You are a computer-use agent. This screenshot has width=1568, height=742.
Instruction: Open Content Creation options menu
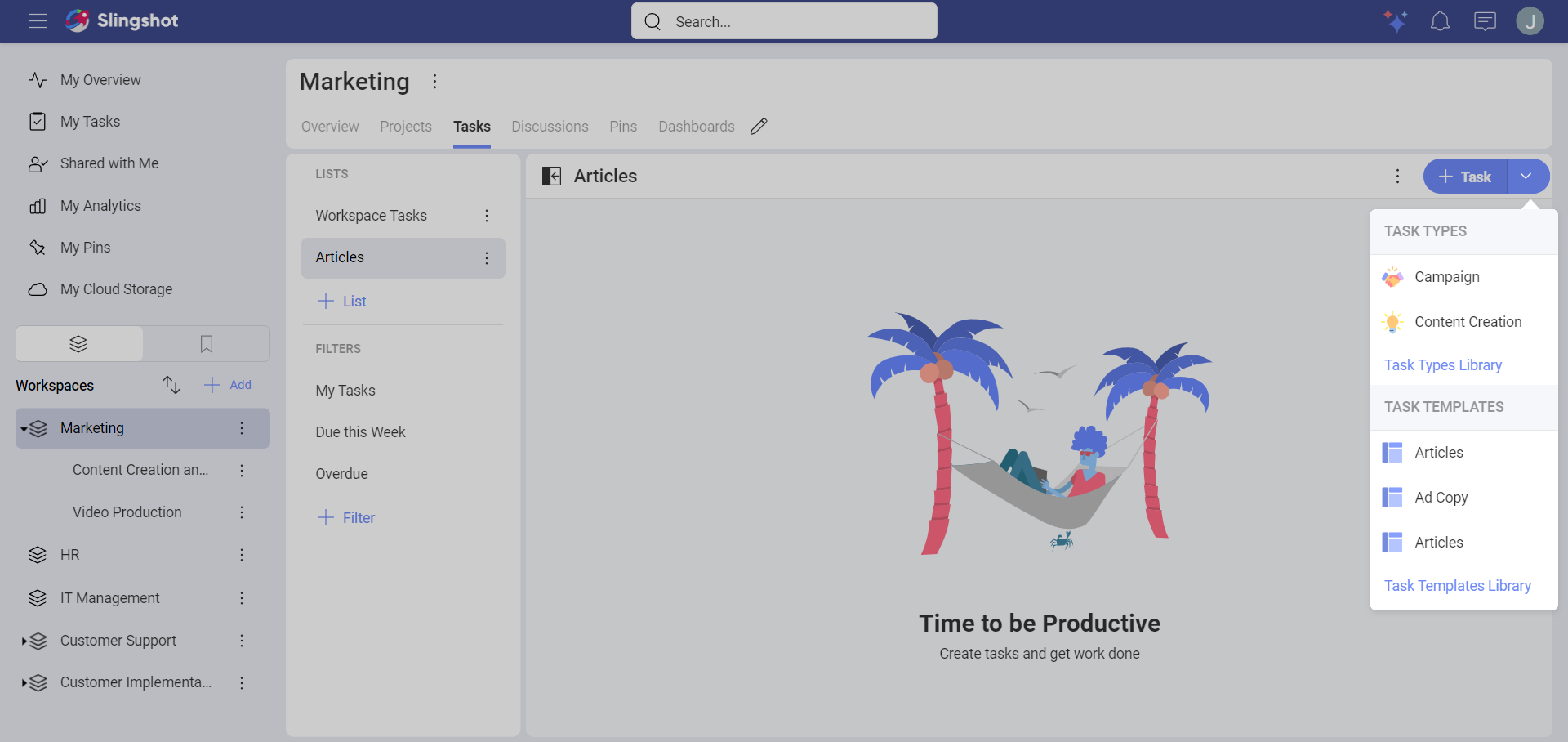[x=242, y=471]
